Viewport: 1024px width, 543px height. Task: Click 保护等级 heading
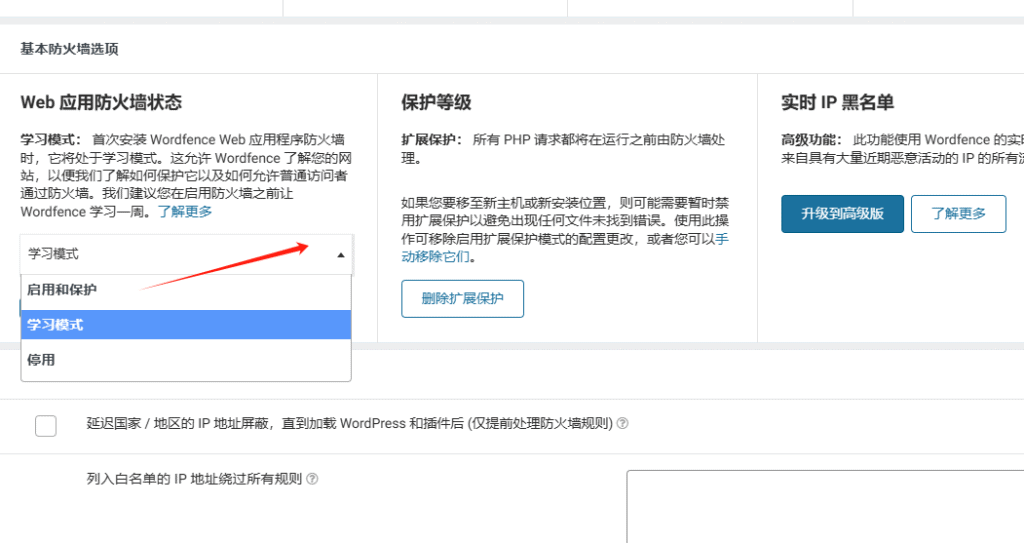click(436, 103)
